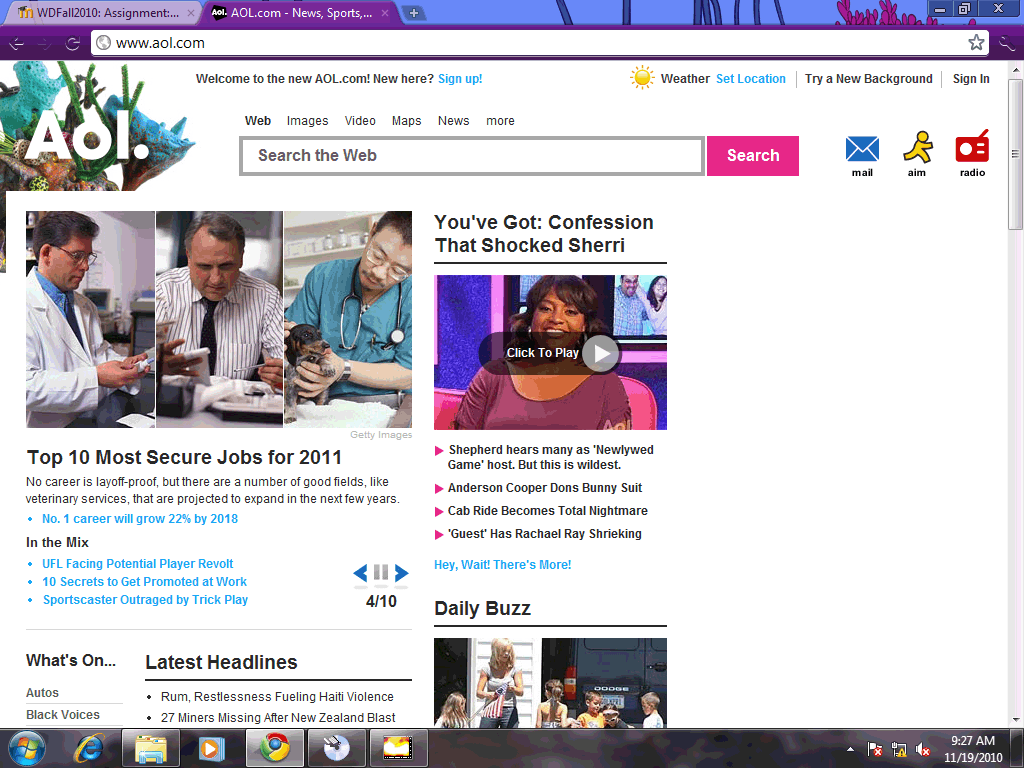Bookmark page with the star icon
The height and width of the screenshot is (768, 1024).
click(976, 43)
